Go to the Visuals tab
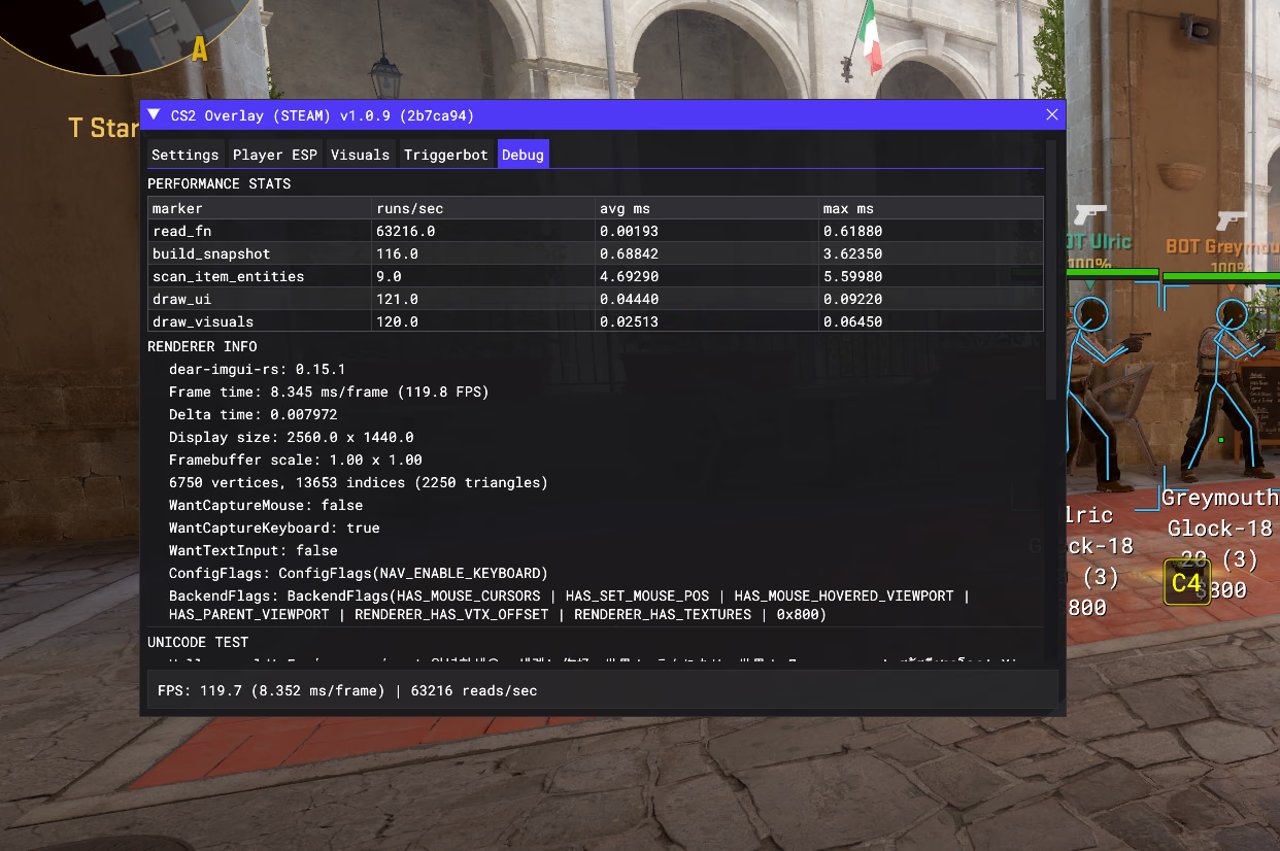This screenshot has height=851, width=1280. [x=360, y=155]
